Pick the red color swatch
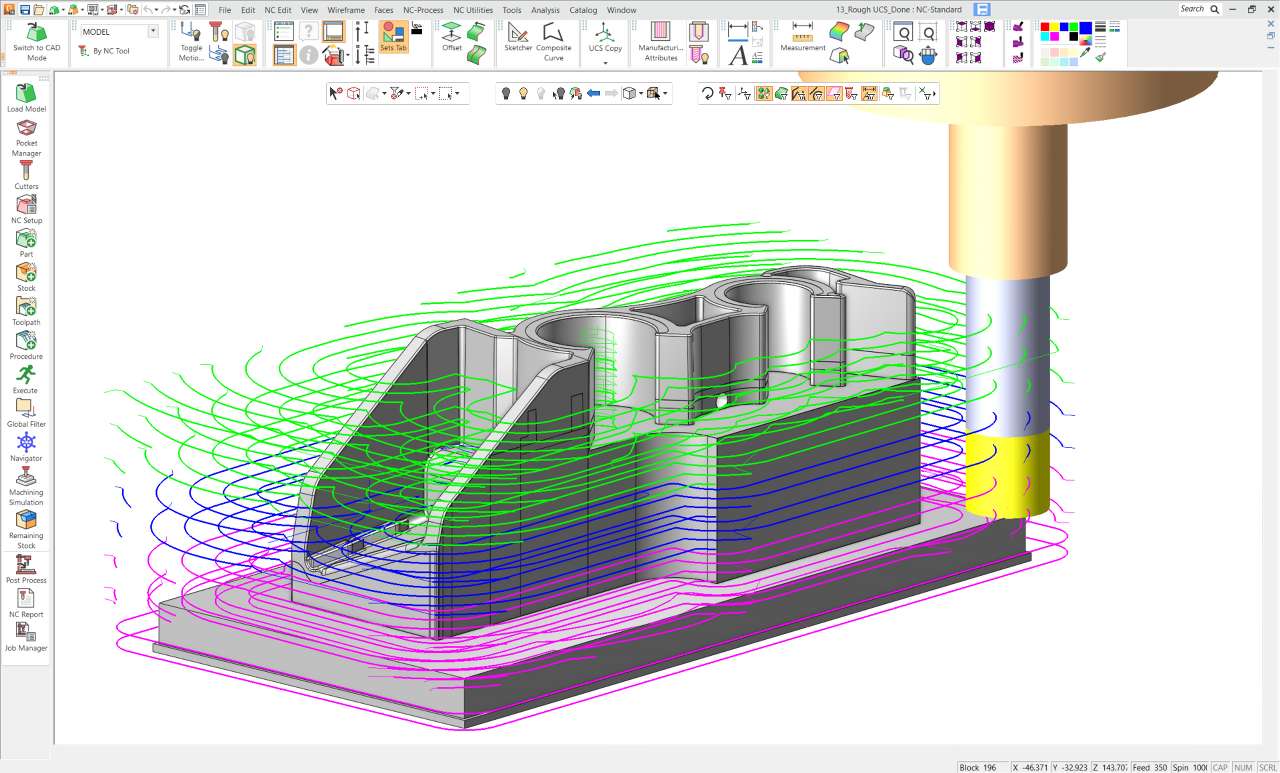The height and width of the screenshot is (773, 1280). (1046, 27)
